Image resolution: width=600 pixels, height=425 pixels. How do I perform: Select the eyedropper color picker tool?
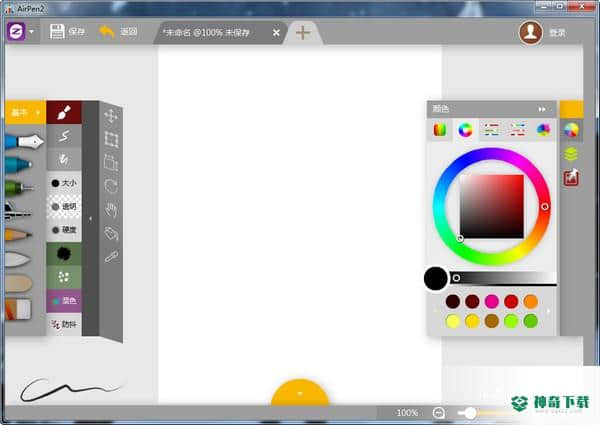point(111,257)
